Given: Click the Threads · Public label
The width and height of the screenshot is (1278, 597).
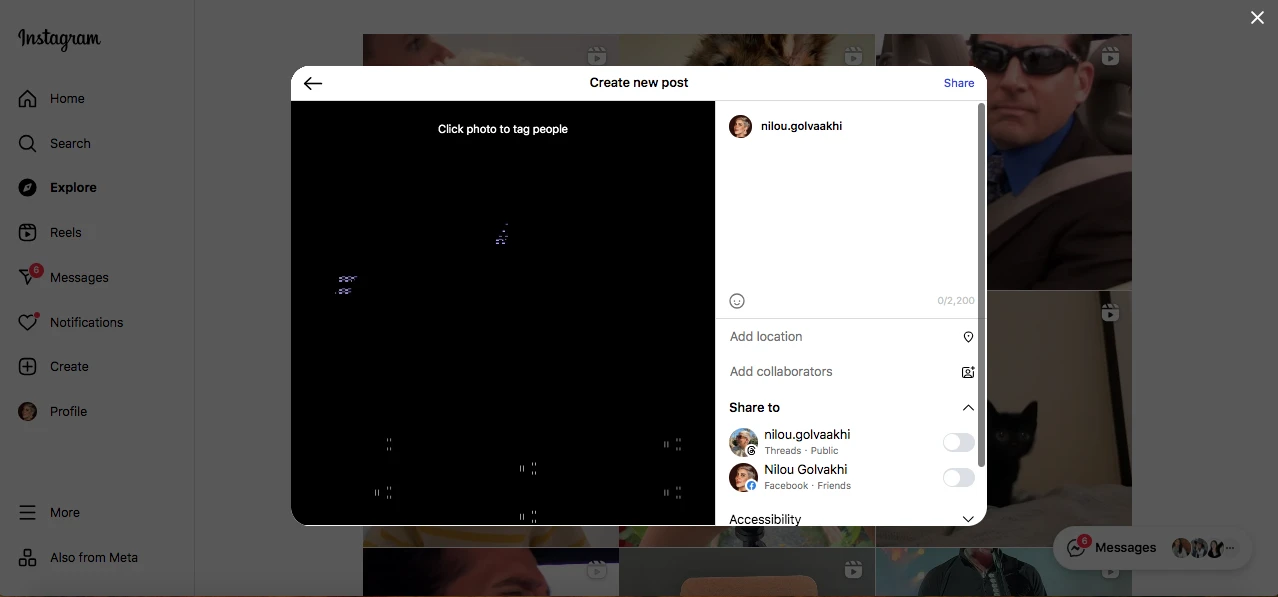Looking at the screenshot, I should pos(801,451).
